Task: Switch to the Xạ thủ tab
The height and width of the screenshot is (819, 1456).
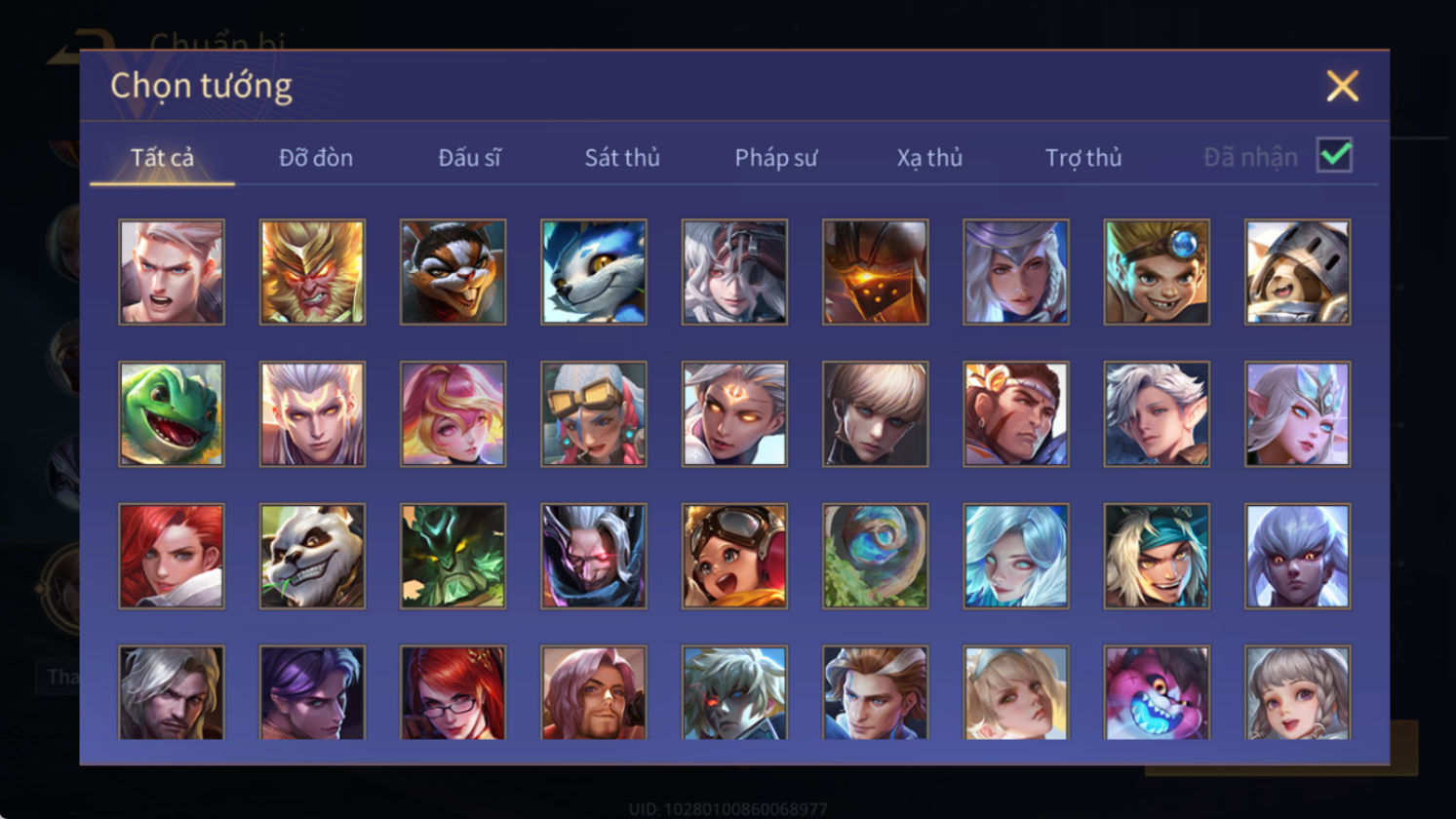Action: coord(929,158)
